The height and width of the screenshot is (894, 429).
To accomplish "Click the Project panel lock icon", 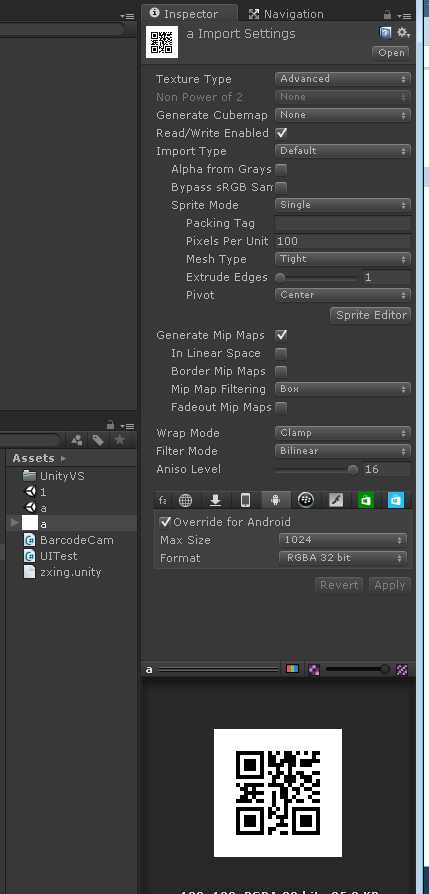I will (x=111, y=425).
